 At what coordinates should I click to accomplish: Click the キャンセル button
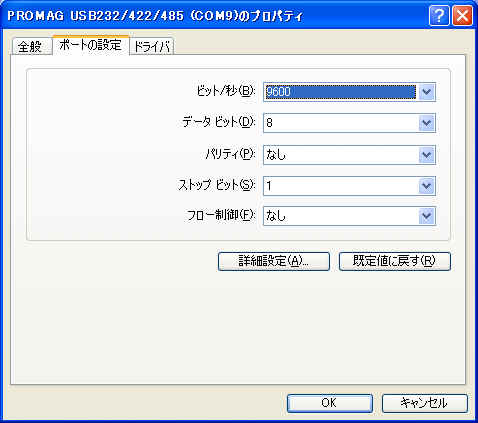click(425, 403)
